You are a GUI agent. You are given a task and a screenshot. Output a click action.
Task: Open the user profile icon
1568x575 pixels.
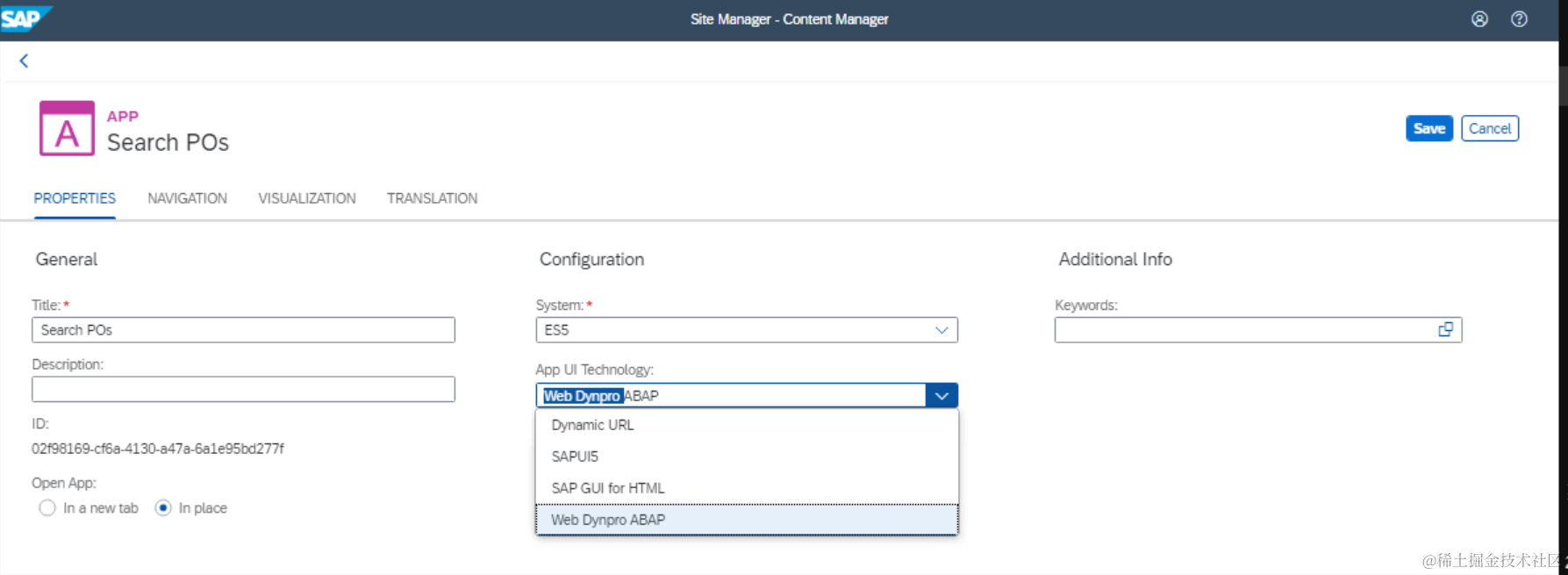(1479, 19)
